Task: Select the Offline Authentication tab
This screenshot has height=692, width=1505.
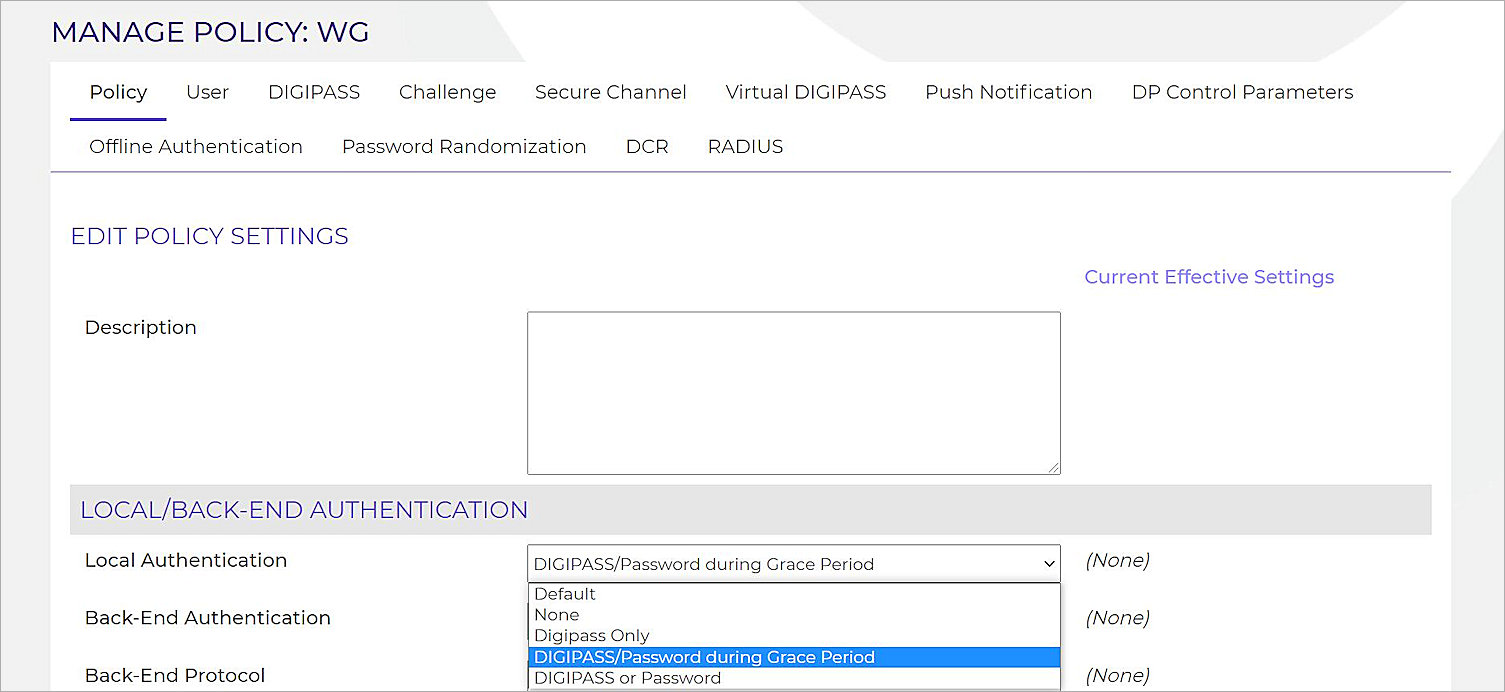Action: (196, 147)
